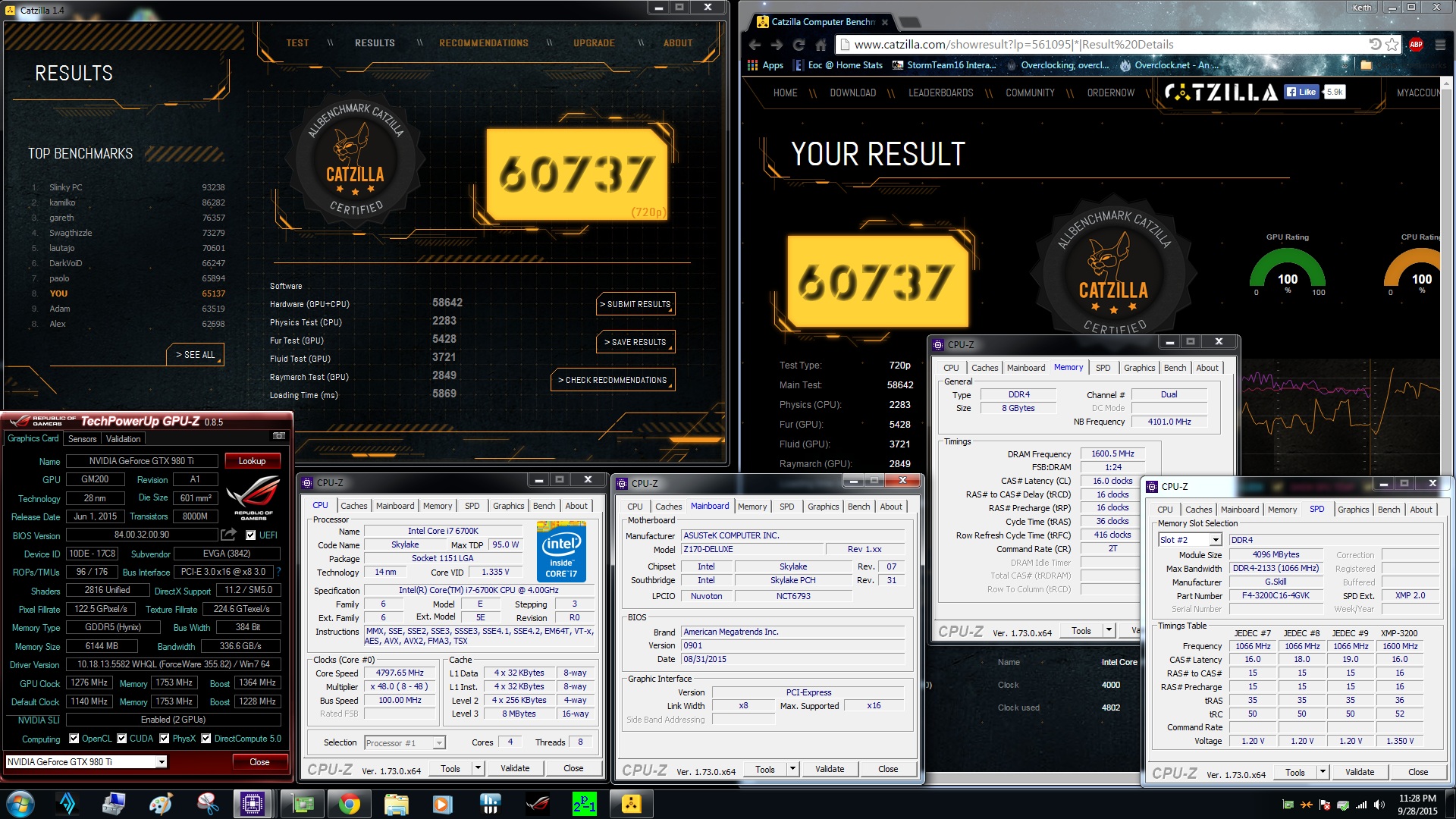This screenshot has width=1456, height=819.
Task: Toggle the UEFI checkbox in GPU-Z
Action: [251, 535]
